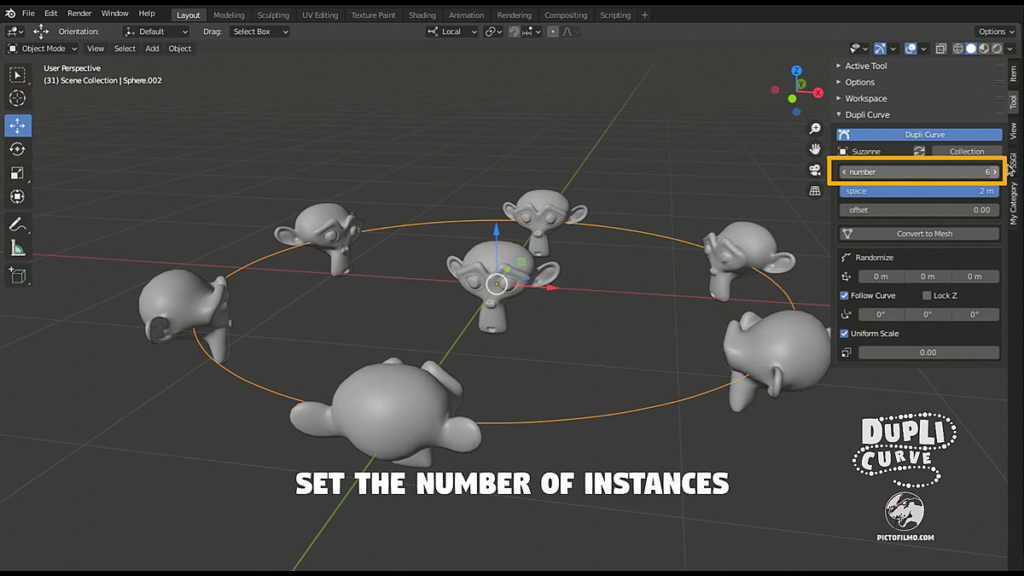Open the Object Mode dropdown
Screen dimensions: 1024x576
[42, 48]
